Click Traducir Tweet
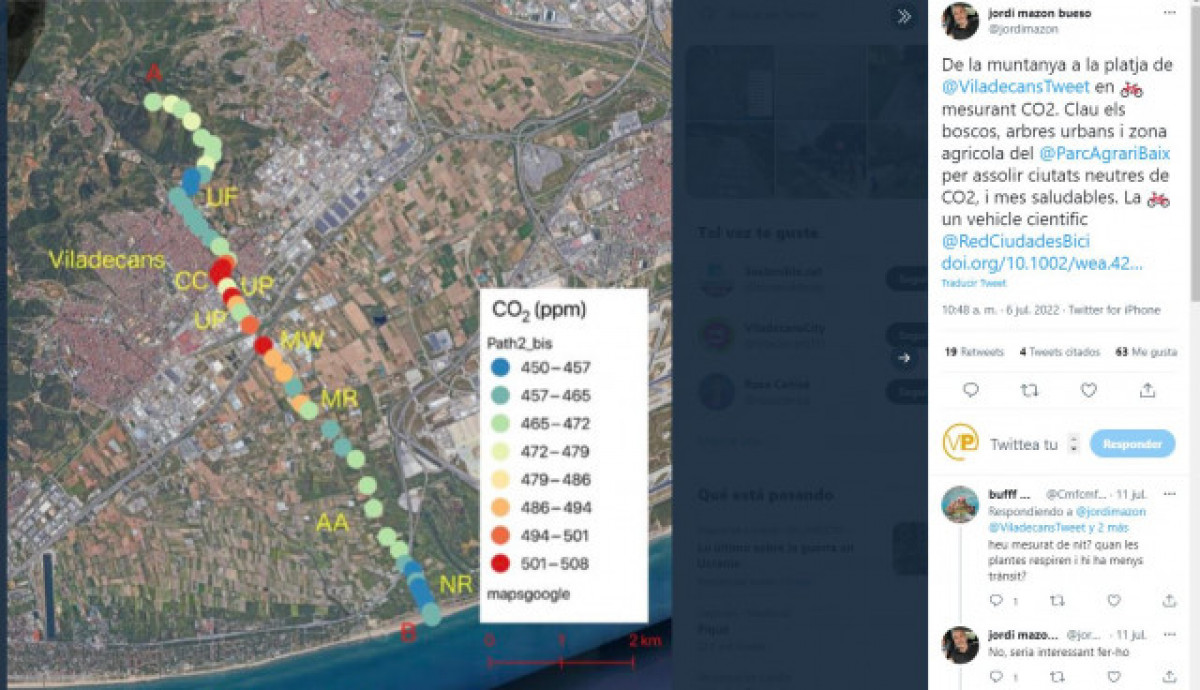Image resolution: width=1200 pixels, height=690 pixels. click(x=966, y=284)
